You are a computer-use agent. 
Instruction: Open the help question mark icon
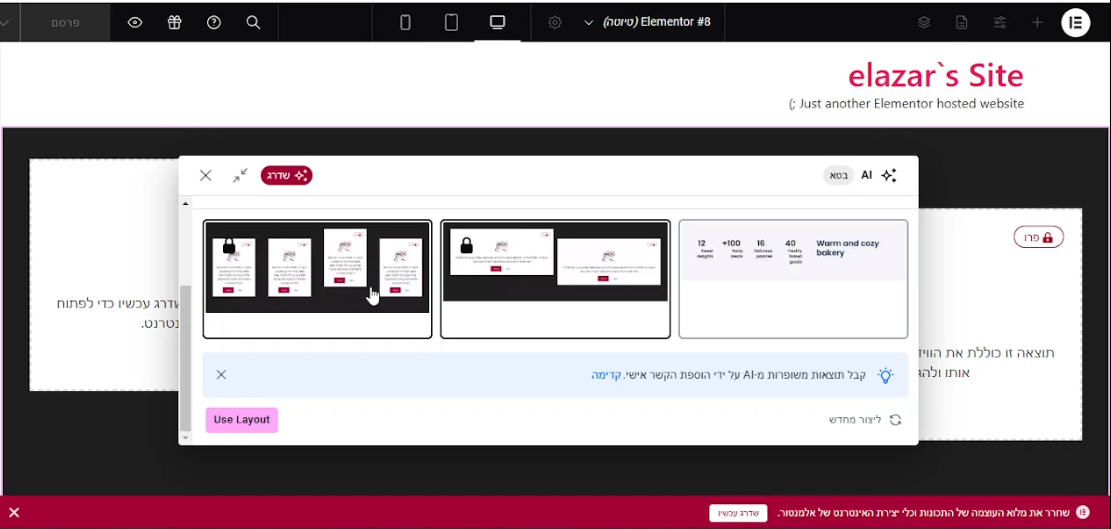coord(214,23)
